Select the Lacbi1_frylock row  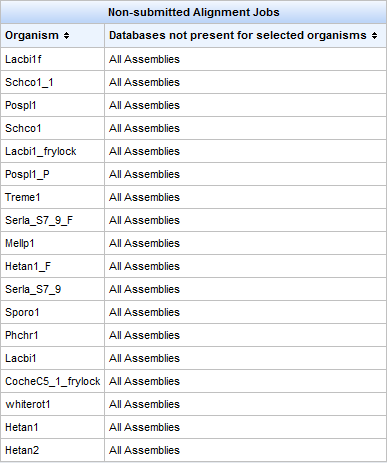[x=193, y=151]
